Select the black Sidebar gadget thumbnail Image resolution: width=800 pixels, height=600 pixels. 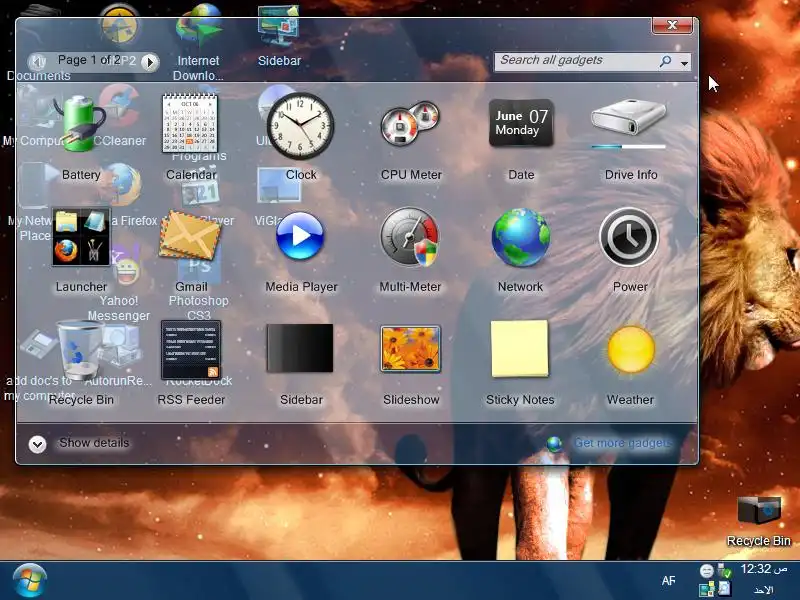point(300,348)
